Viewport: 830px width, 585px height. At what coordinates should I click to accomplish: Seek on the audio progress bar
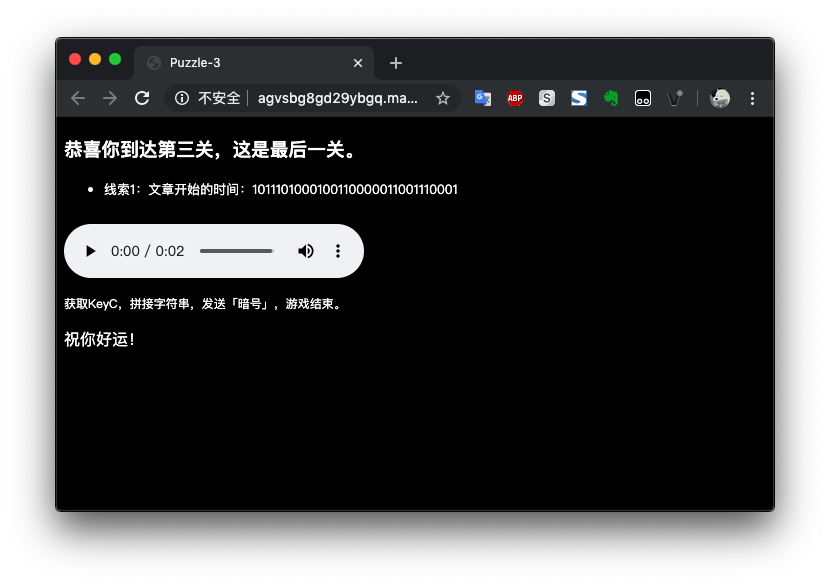pyautogui.click(x=236, y=251)
